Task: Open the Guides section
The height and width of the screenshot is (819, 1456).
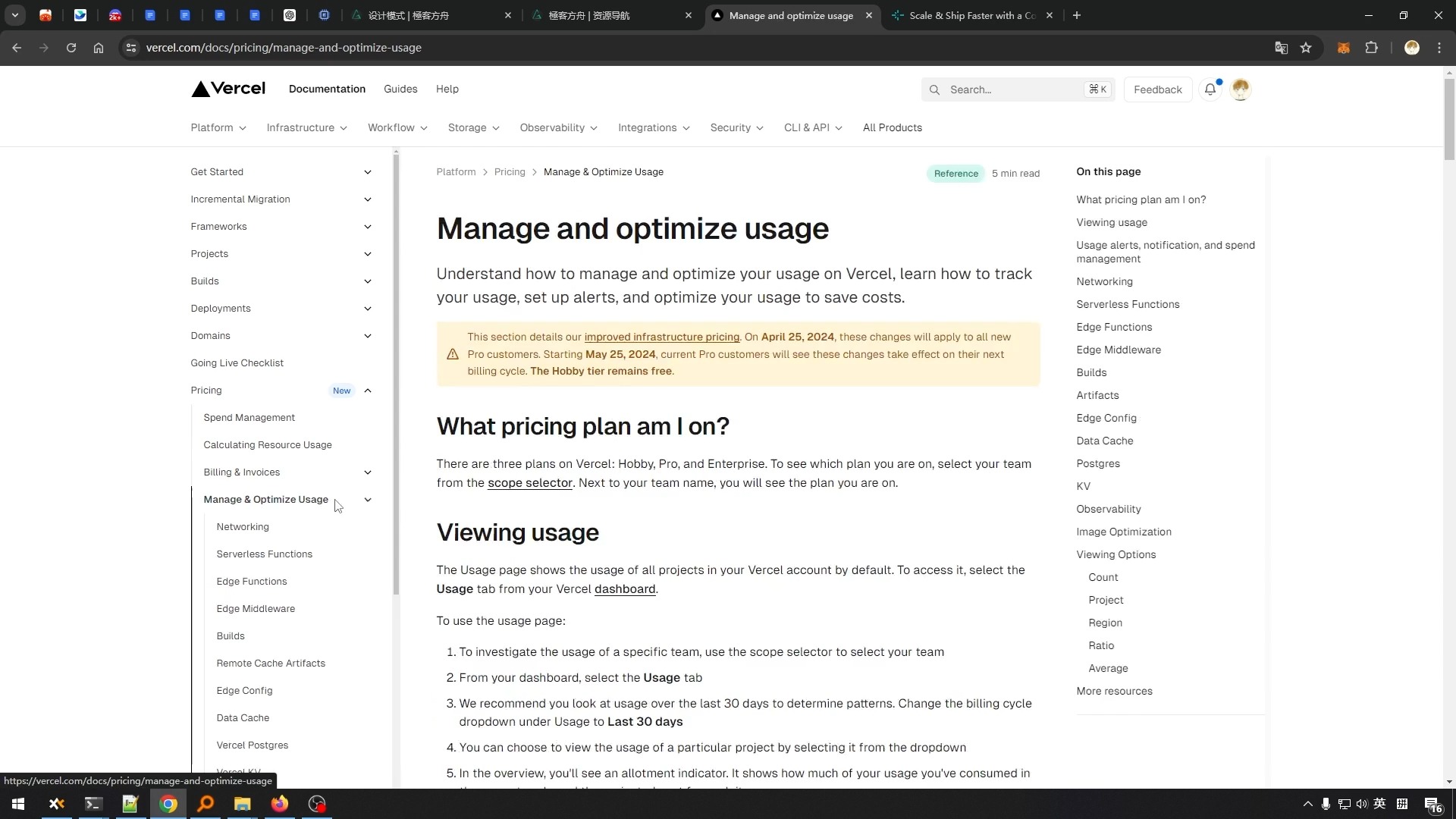Action: click(x=400, y=89)
